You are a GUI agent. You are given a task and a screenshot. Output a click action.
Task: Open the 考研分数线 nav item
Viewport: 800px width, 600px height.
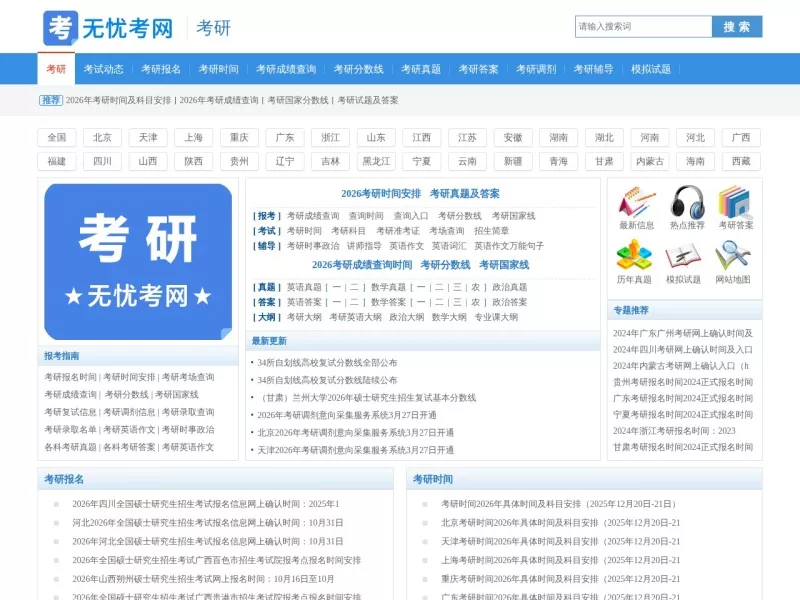358,69
